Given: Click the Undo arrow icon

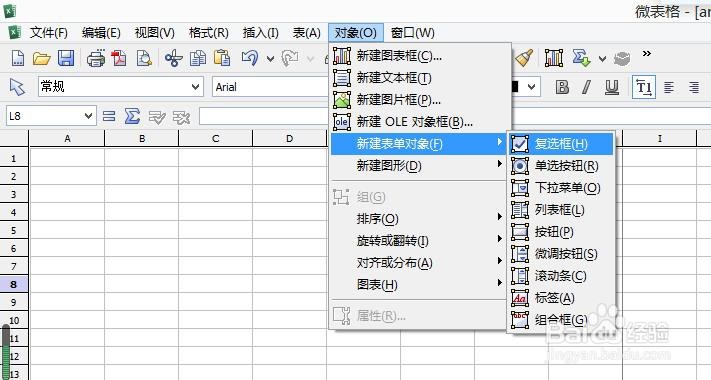Looking at the screenshot, I should tap(250, 58).
